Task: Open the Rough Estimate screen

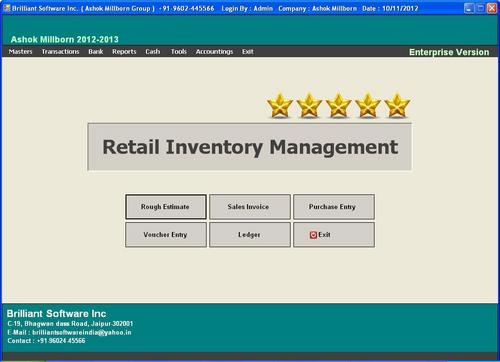Action: [x=166, y=207]
